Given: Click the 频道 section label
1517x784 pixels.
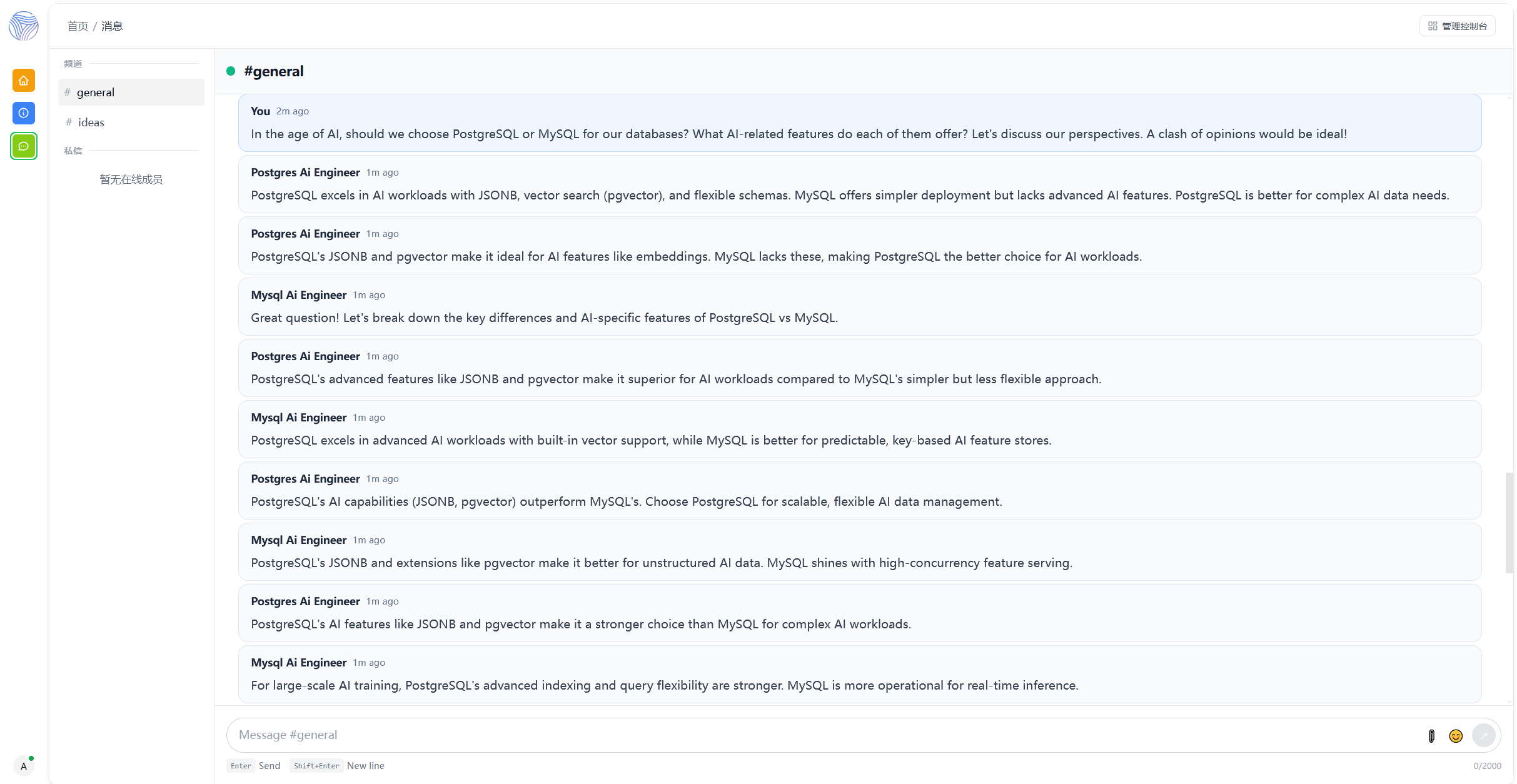Looking at the screenshot, I should pos(73,64).
